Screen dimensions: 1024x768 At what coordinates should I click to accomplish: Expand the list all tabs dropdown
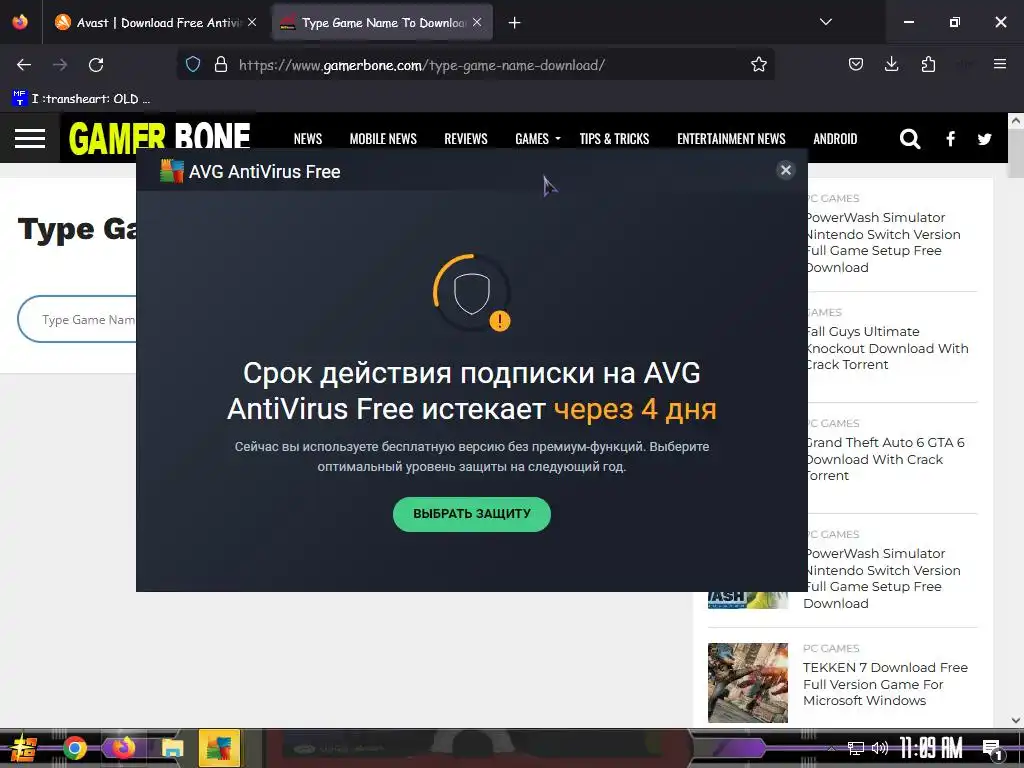pyautogui.click(x=825, y=22)
